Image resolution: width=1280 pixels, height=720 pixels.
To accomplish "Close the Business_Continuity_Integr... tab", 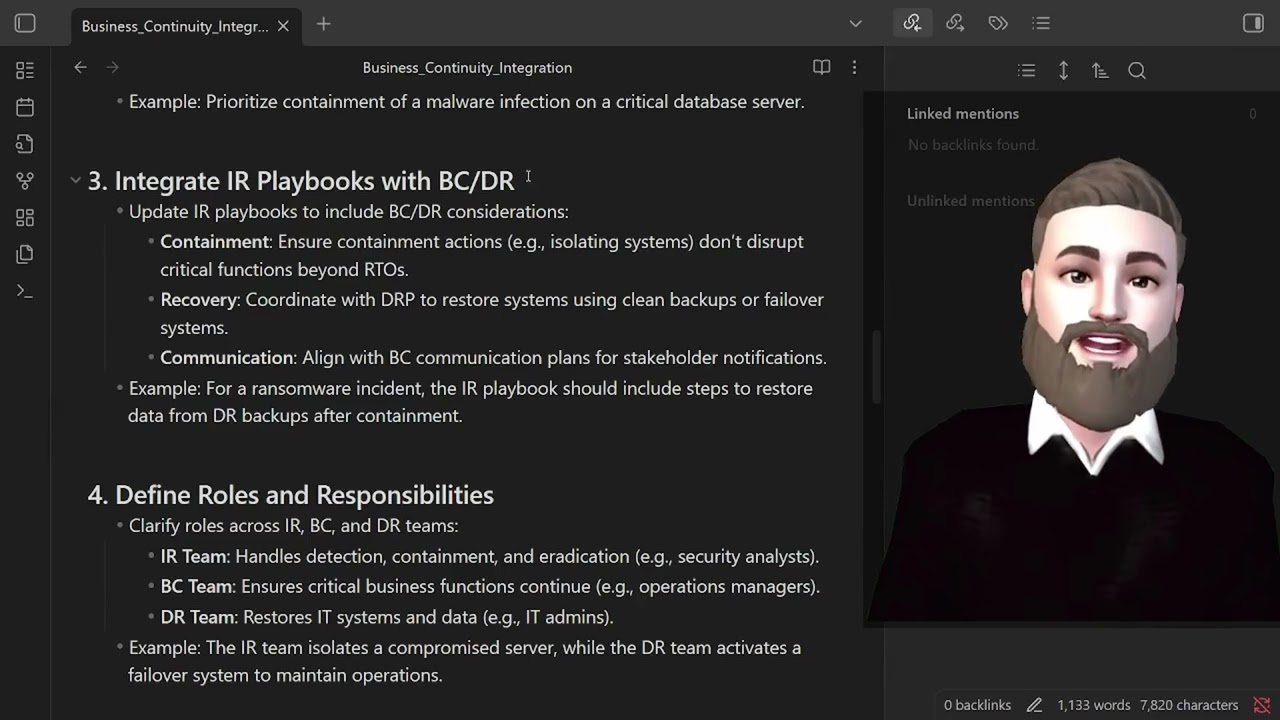I will point(283,26).
